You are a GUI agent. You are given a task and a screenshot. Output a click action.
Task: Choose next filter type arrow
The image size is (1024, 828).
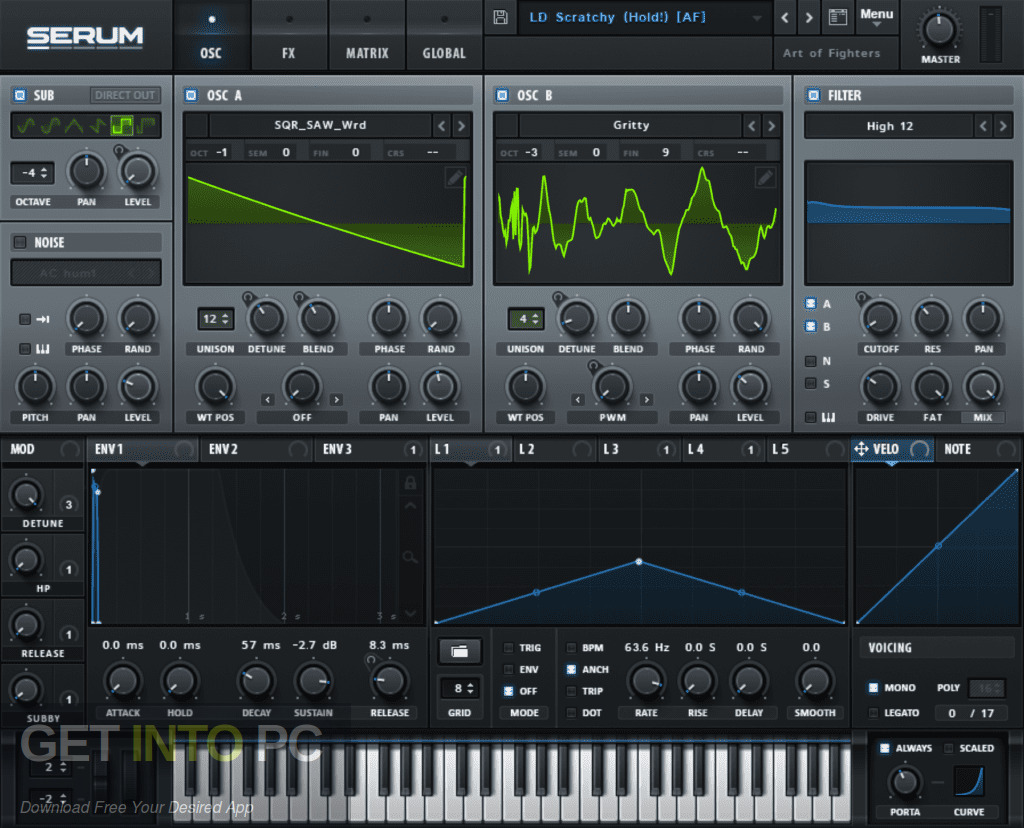pyautogui.click(x=1002, y=125)
